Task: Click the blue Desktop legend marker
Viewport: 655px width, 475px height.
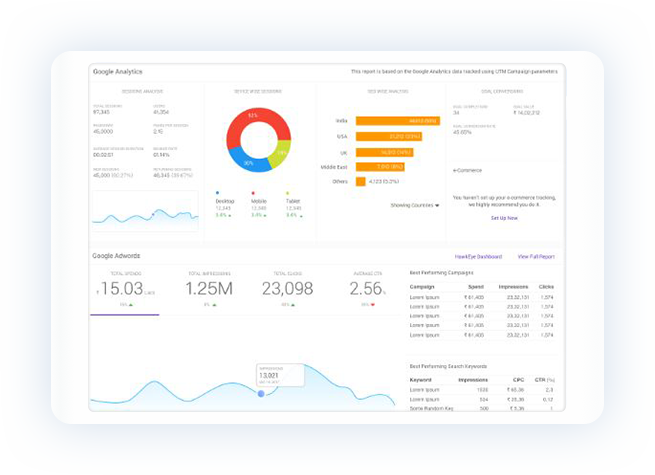Action: (218, 193)
